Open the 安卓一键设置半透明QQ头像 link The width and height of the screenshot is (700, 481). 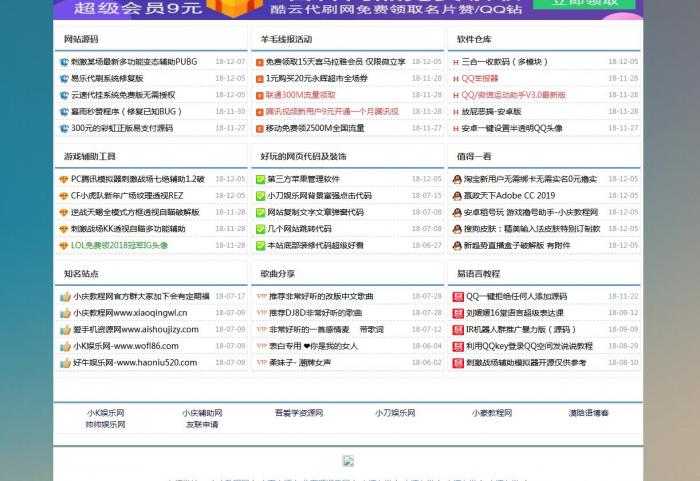511,128
